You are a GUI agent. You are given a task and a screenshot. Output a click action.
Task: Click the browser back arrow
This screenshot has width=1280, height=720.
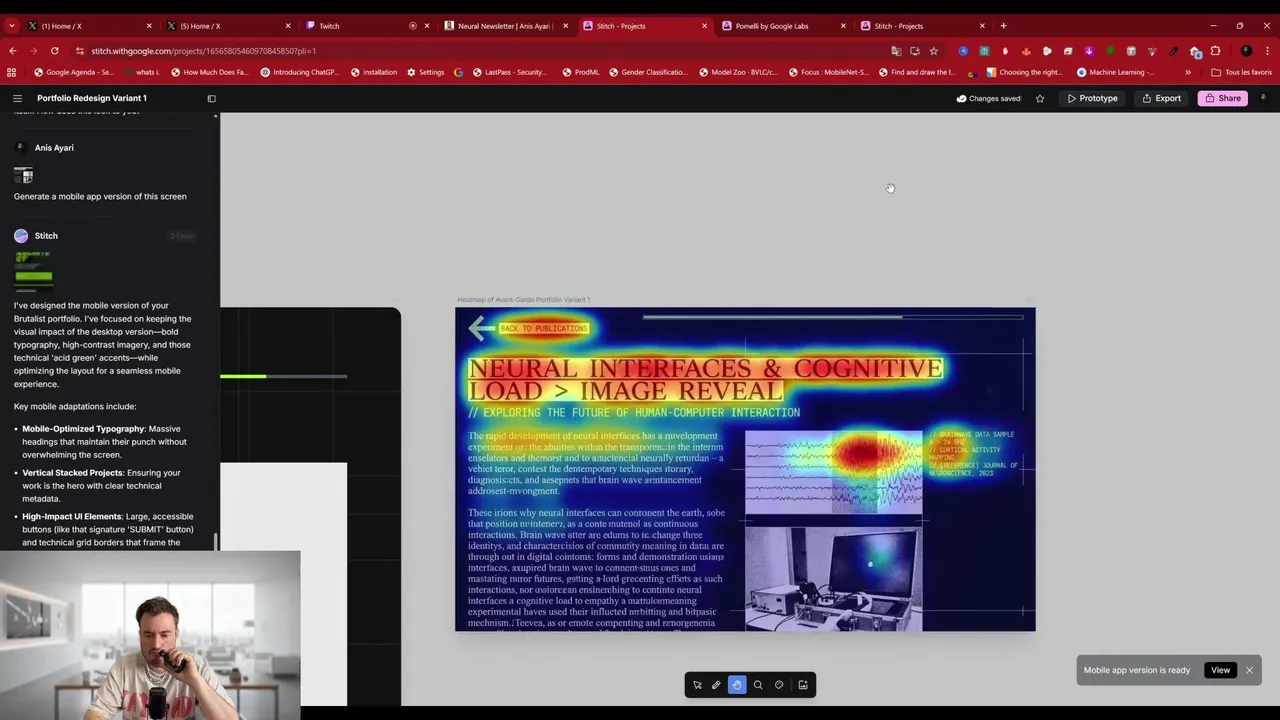12,51
